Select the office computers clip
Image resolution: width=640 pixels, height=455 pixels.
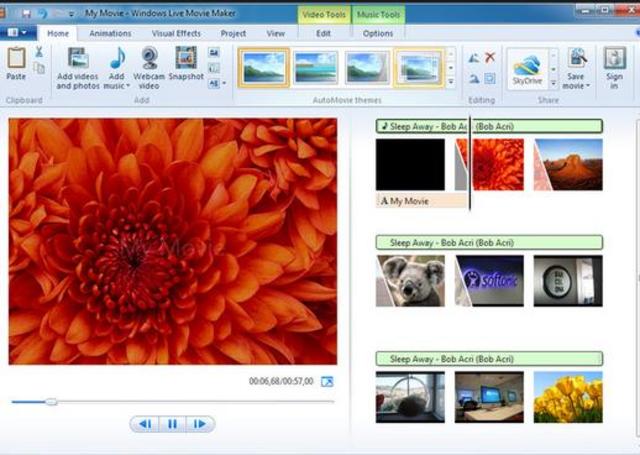click(x=489, y=397)
